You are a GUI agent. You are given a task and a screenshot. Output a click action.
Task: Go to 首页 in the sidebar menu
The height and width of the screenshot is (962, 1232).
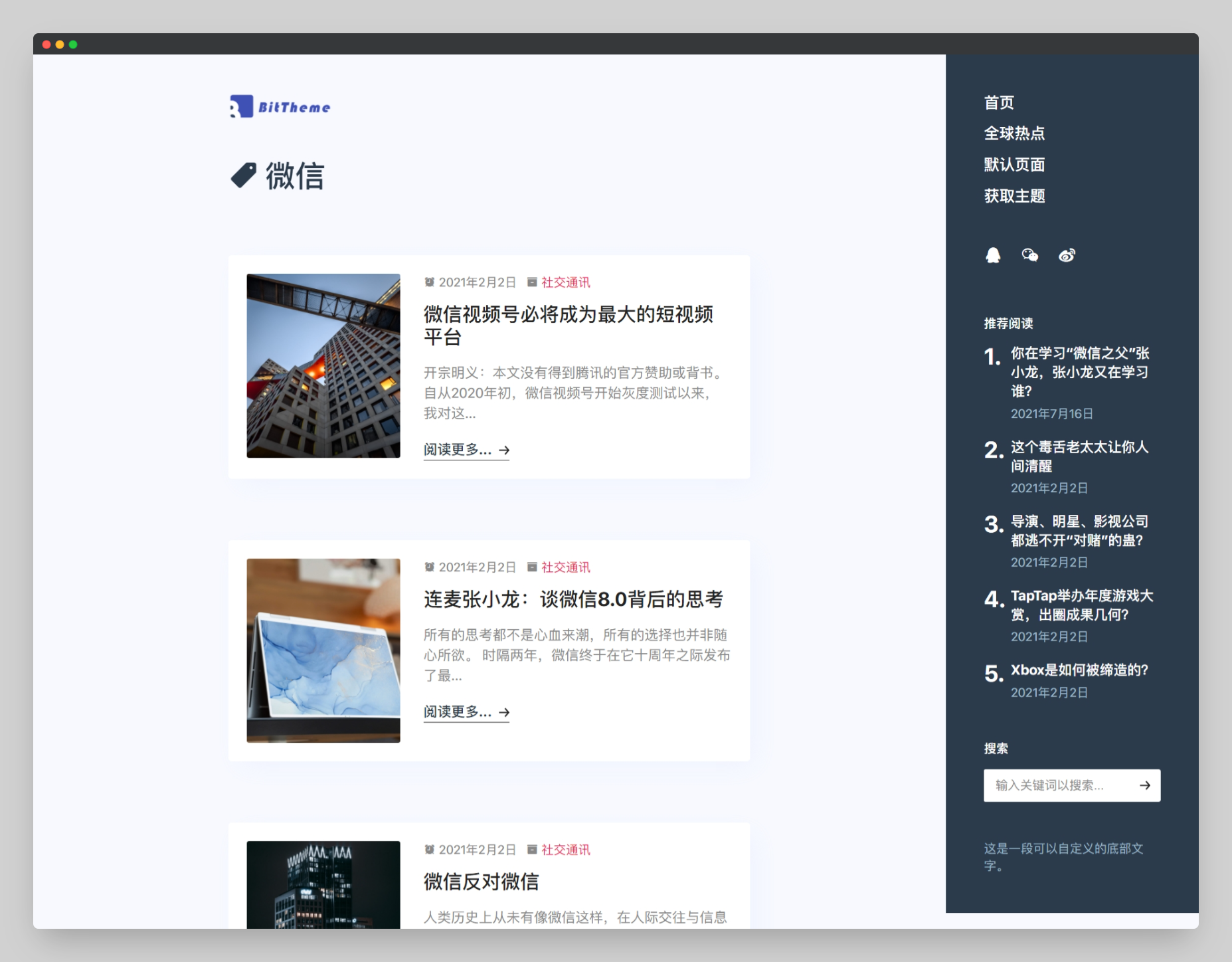(x=999, y=102)
